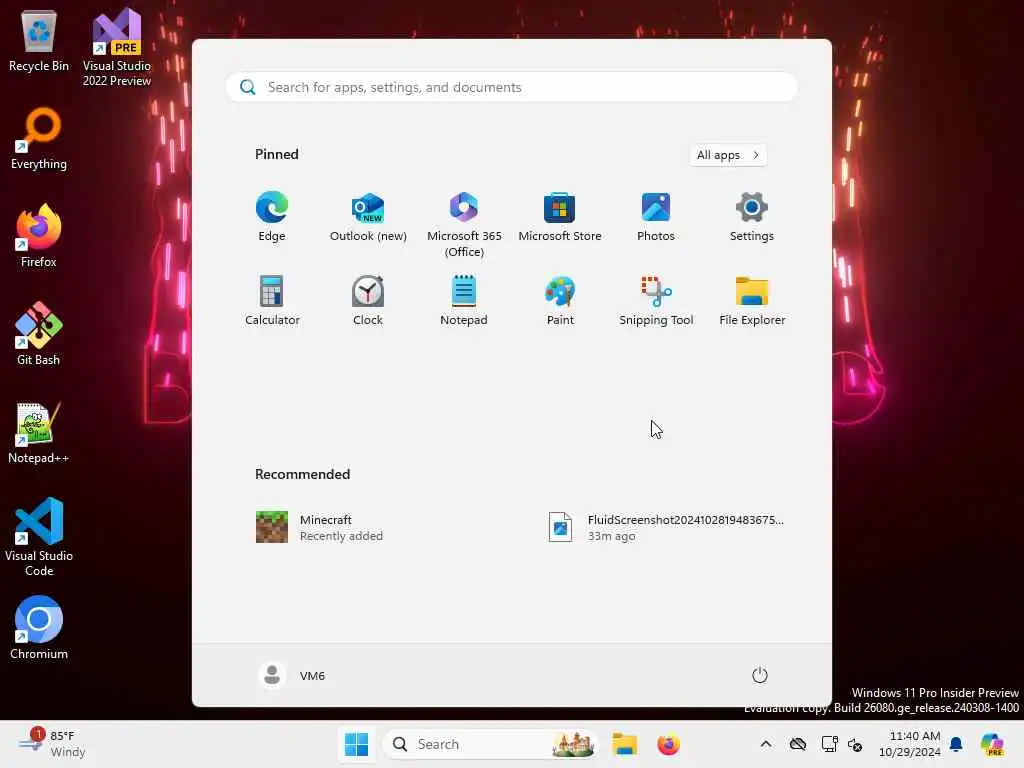Select the Everything desktop shortcut
Viewport: 1024px width, 768px height.
[39, 139]
